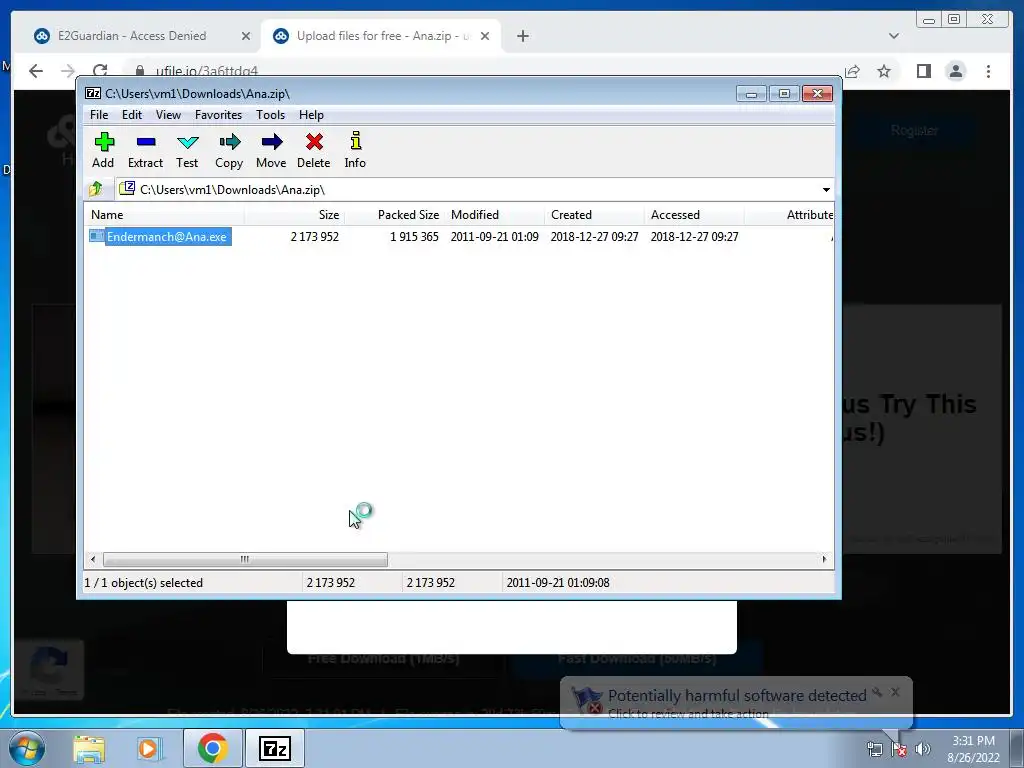Select the Copy toolbar icon

(229, 150)
